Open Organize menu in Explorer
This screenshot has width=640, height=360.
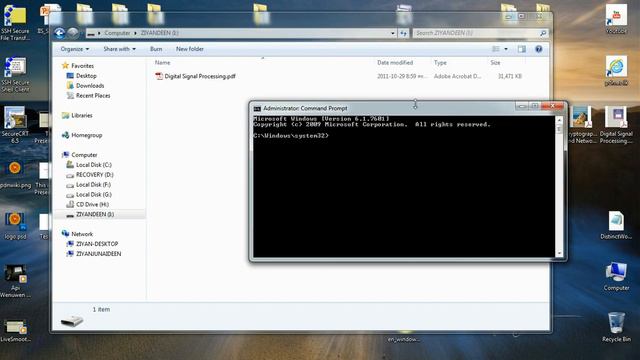[75, 49]
